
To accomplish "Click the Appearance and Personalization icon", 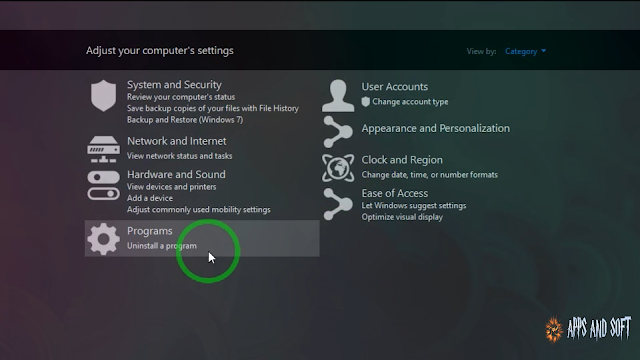I will tap(338, 132).
